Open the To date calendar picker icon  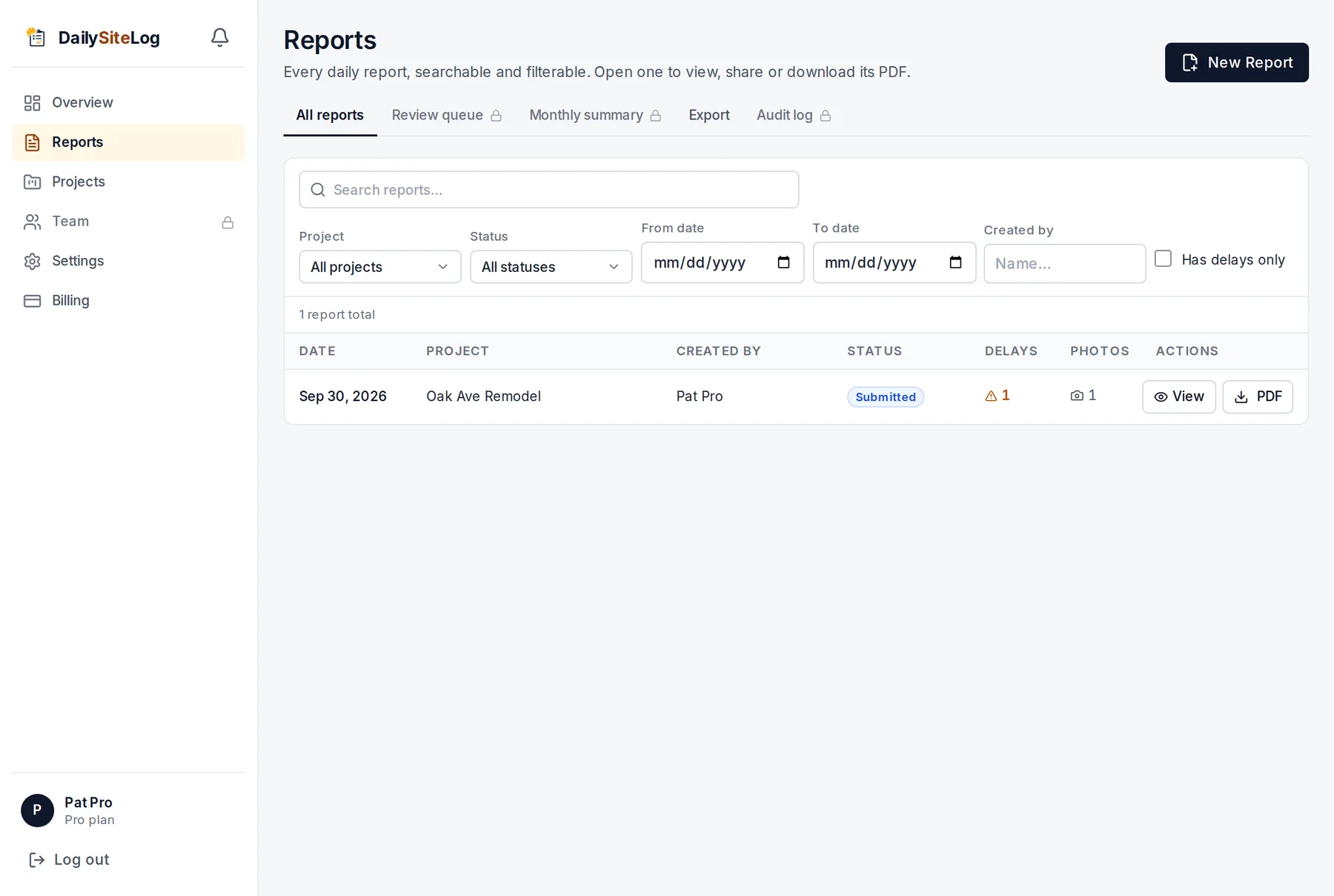click(x=955, y=262)
